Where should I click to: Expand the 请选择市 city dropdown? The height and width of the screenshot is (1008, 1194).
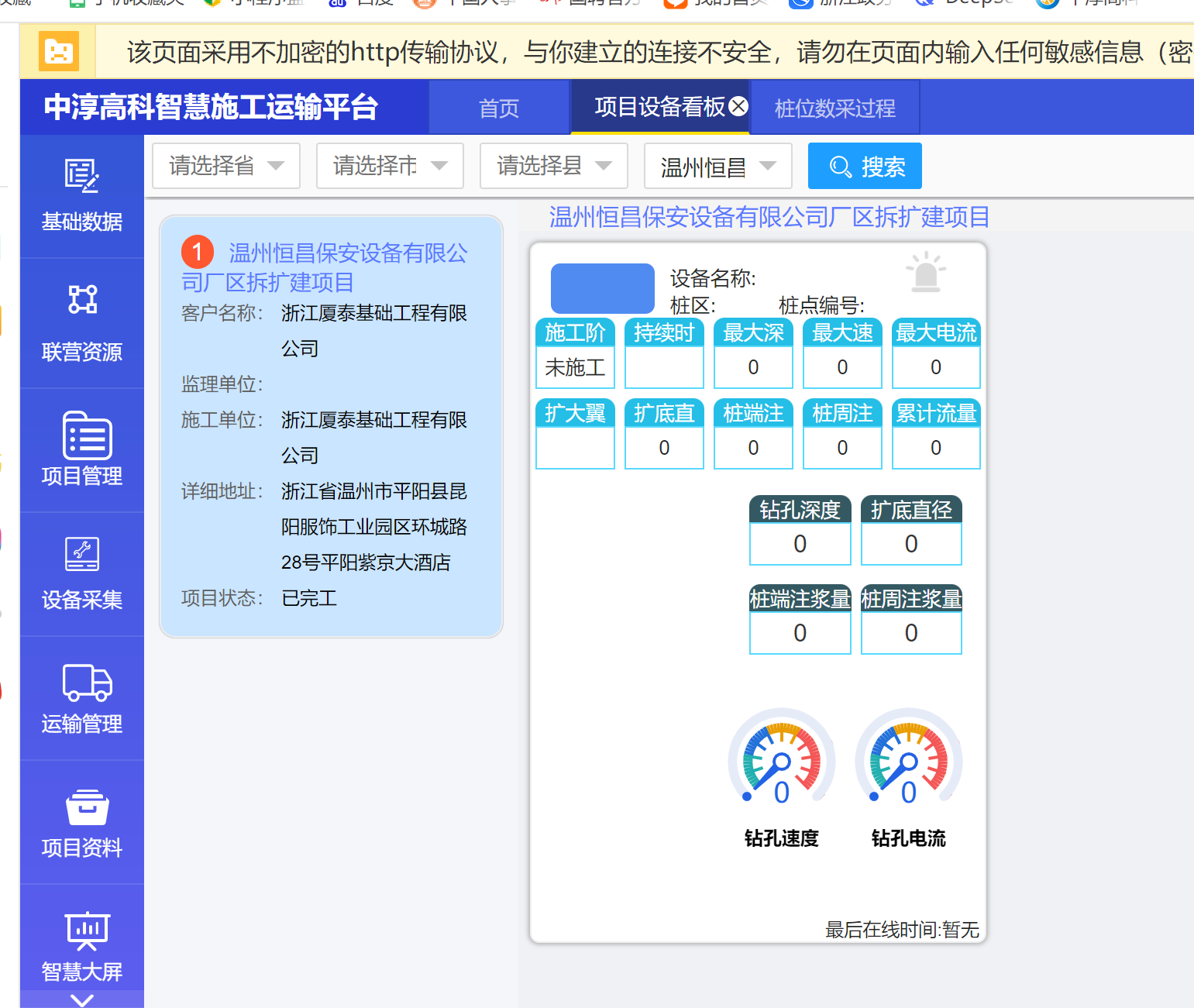click(x=390, y=166)
